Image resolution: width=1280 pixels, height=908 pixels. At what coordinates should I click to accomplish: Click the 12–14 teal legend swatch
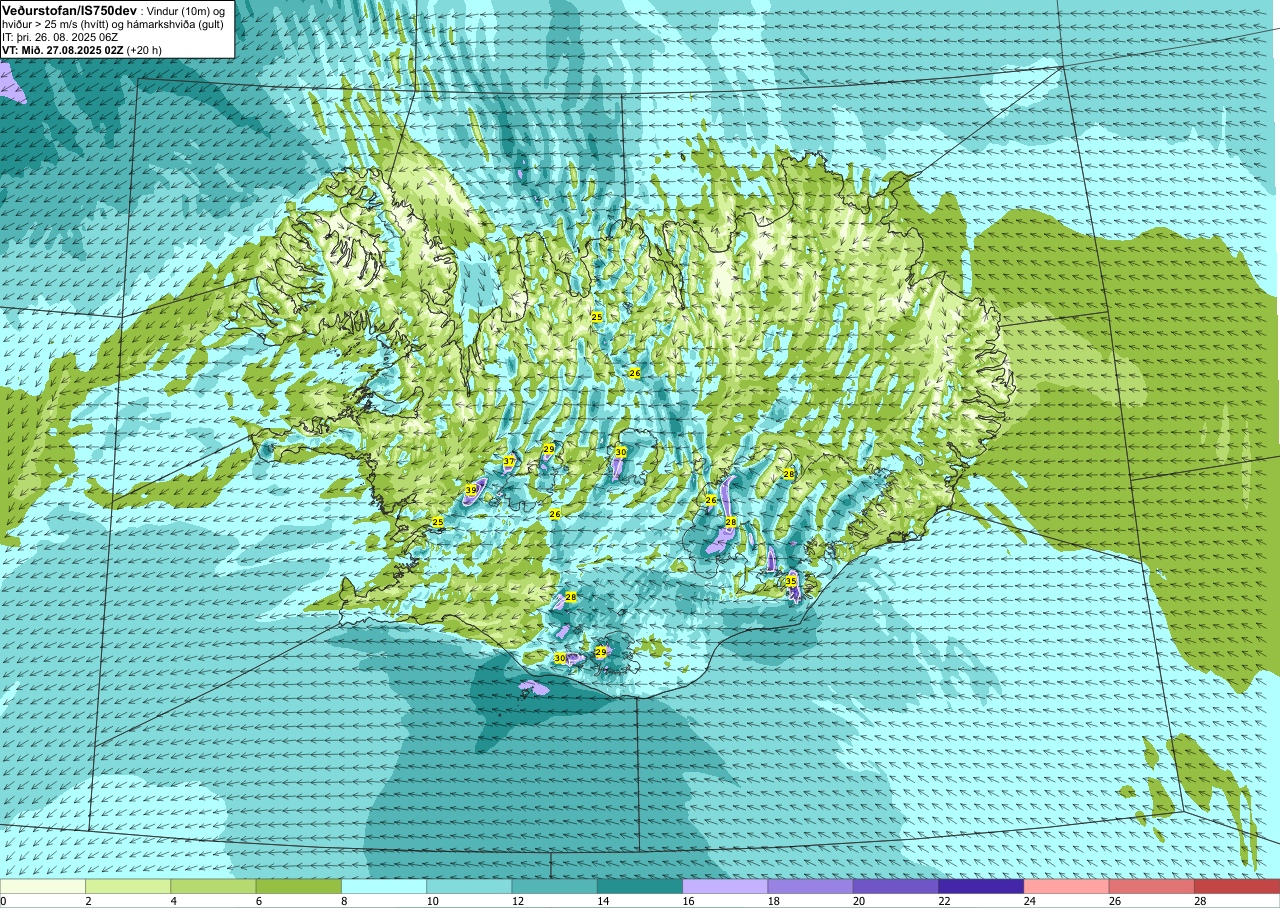pos(555,886)
